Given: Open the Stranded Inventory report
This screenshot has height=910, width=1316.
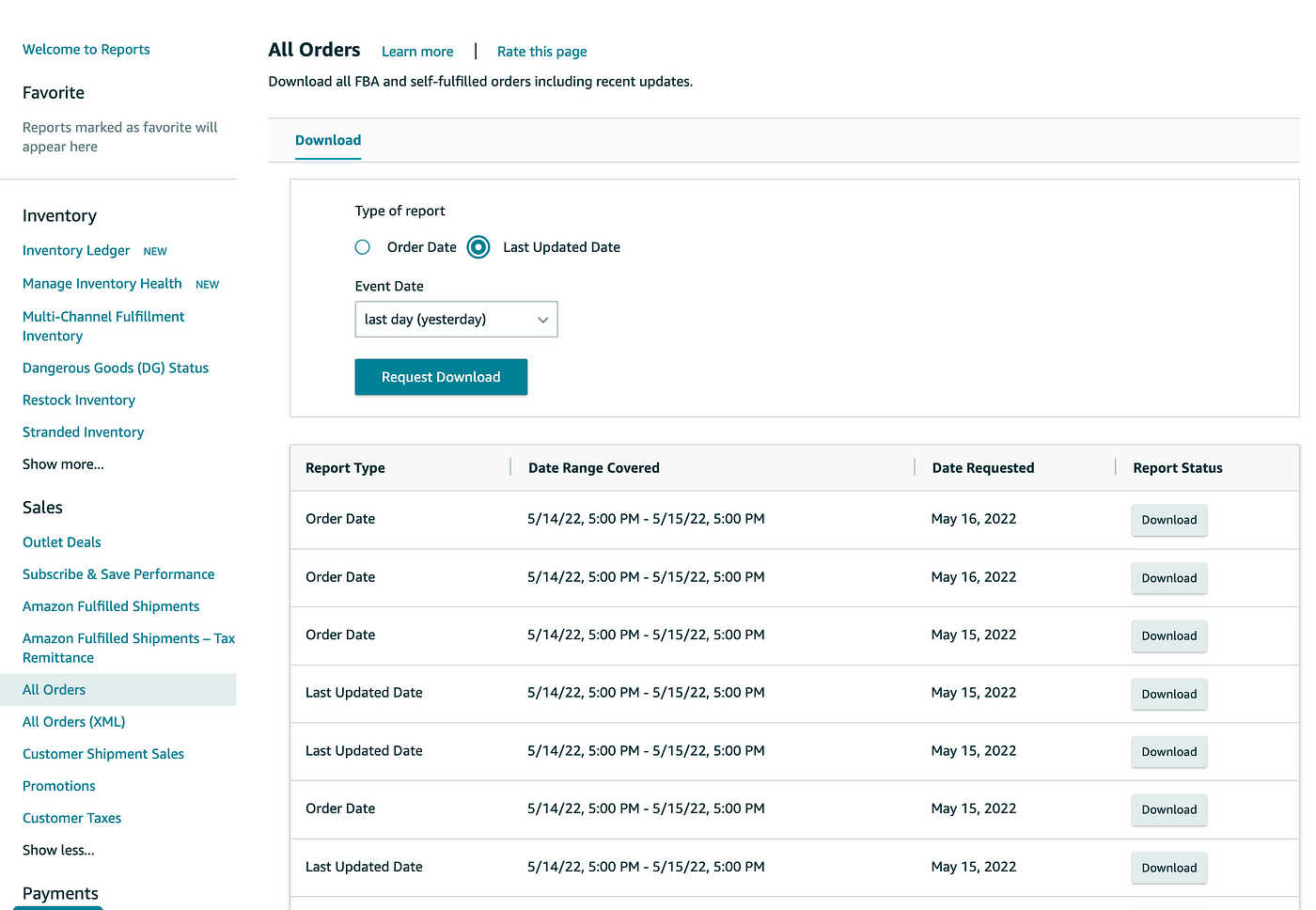Looking at the screenshot, I should [x=84, y=432].
